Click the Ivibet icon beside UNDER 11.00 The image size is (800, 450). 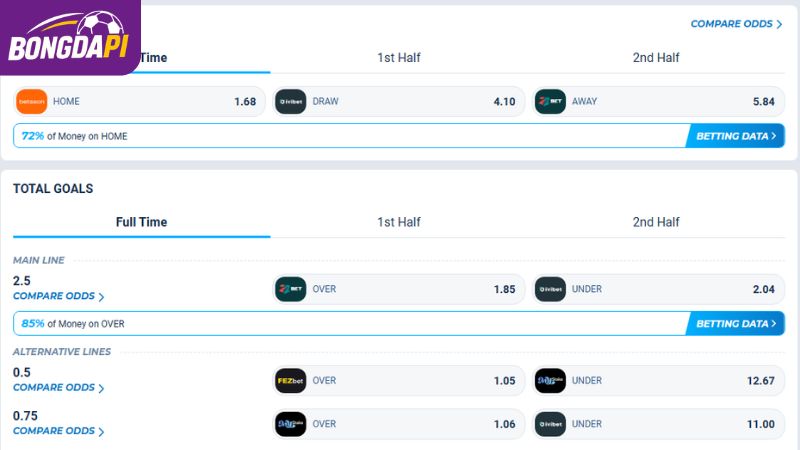(550, 424)
